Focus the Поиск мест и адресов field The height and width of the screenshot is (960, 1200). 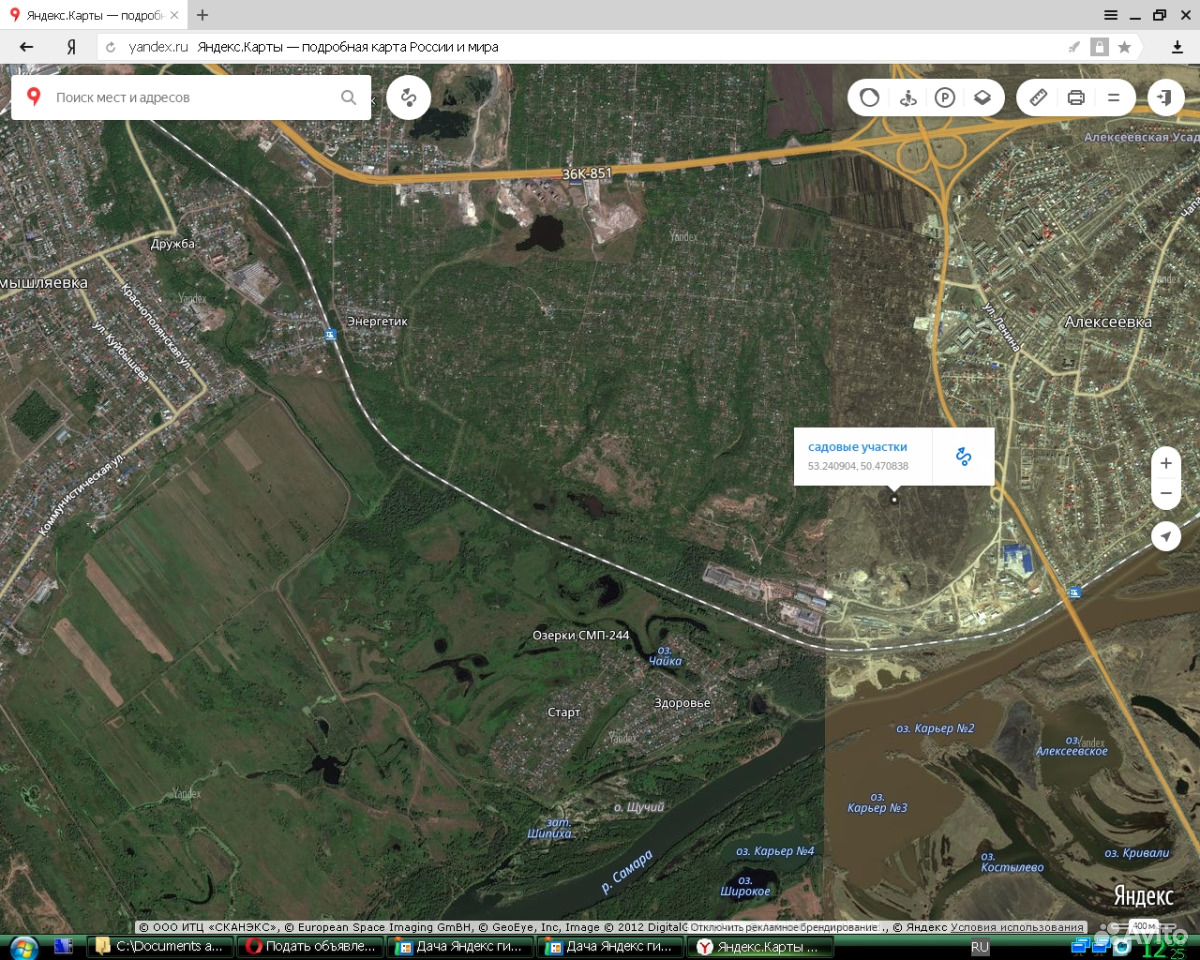[x=191, y=97]
